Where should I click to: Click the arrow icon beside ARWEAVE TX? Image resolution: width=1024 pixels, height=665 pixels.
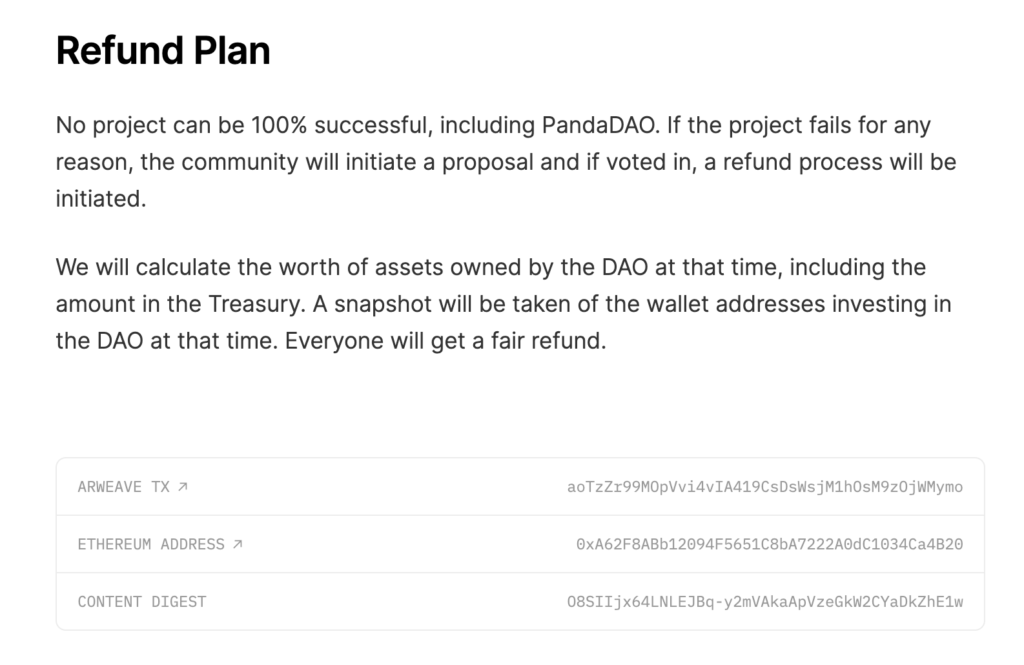pyautogui.click(x=183, y=487)
